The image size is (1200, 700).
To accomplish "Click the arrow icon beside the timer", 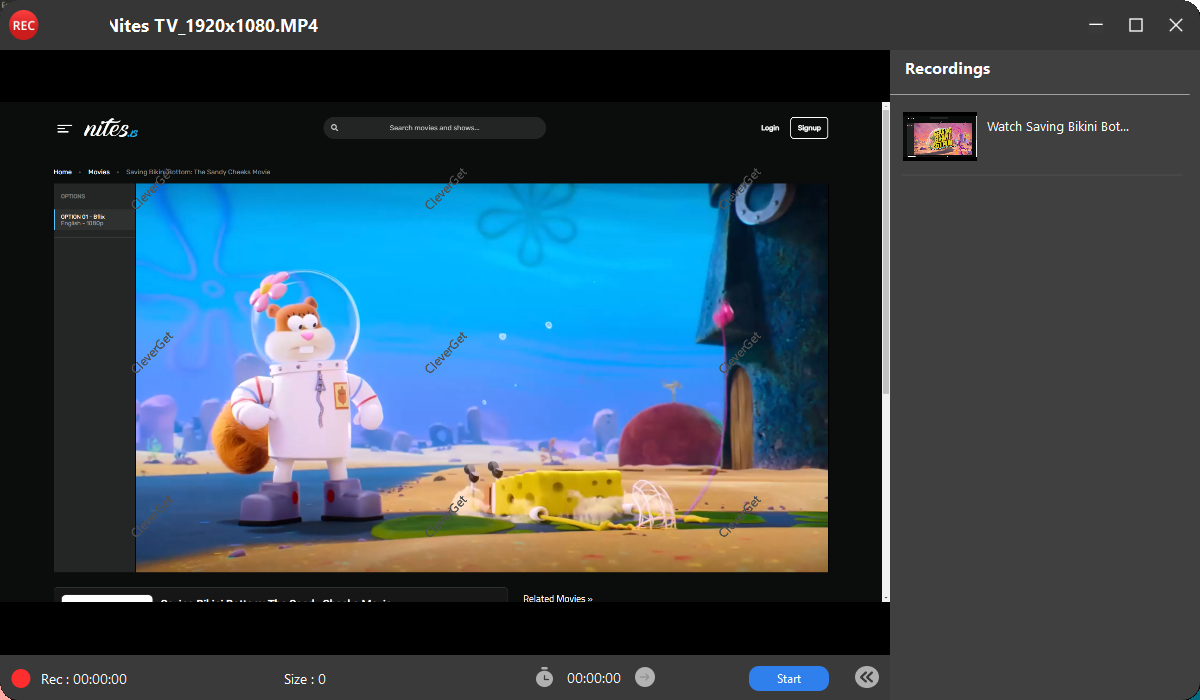I will pos(645,678).
